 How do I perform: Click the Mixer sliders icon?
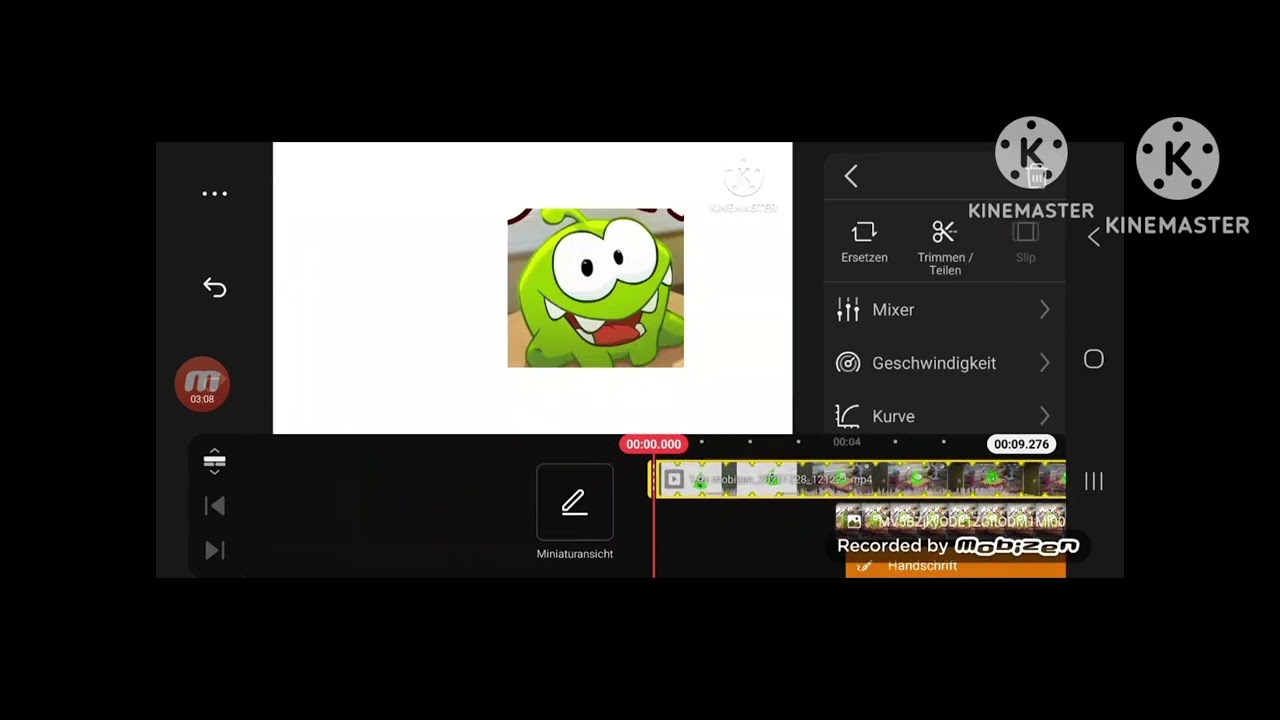(848, 310)
